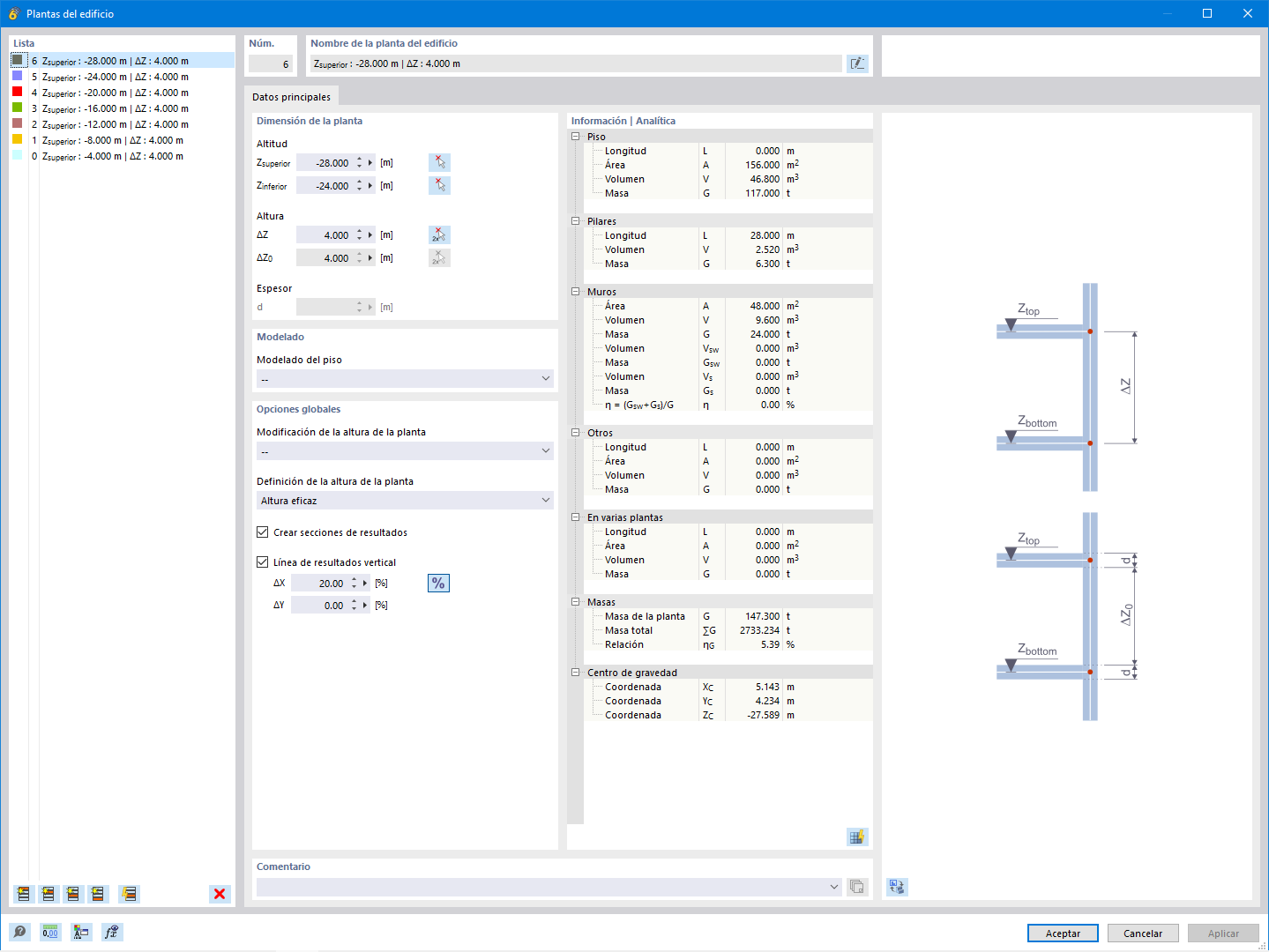Click the table export icon below Información panel
The image size is (1269, 952).
[857, 837]
